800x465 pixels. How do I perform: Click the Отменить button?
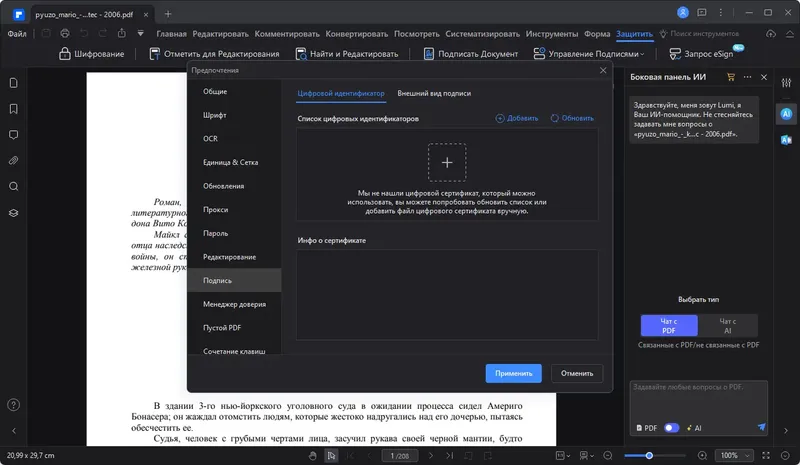[x=577, y=373]
